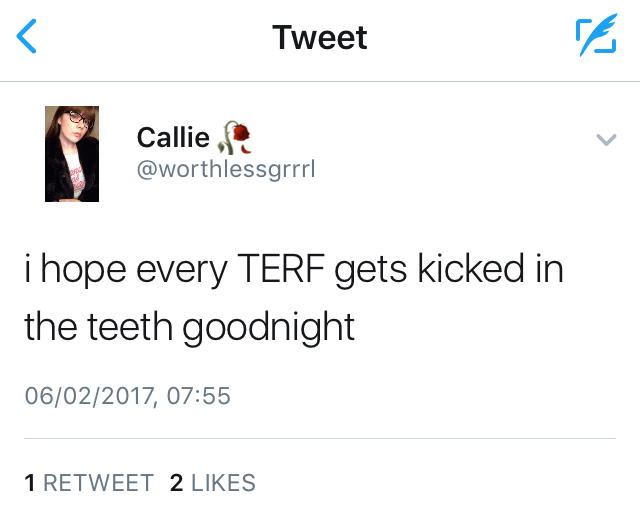Click the 07:55 time stamp
The height and width of the screenshot is (517, 640).
tap(199, 397)
